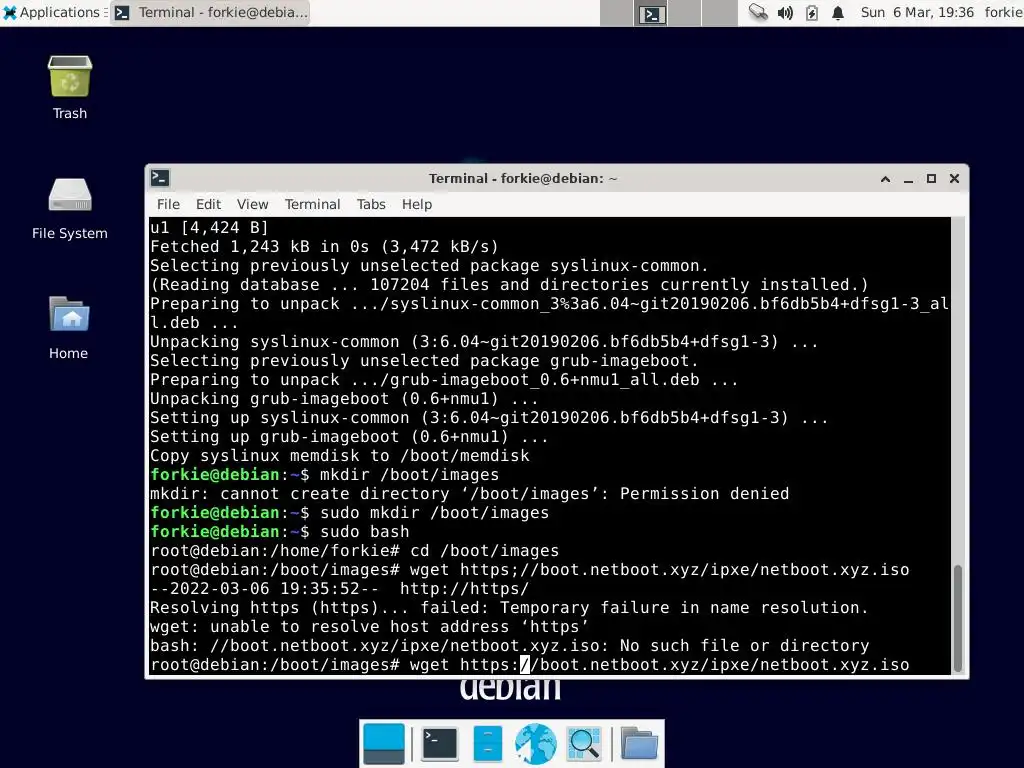The height and width of the screenshot is (768, 1024).
Task: Launch Web Browser from bottom dock
Action: coord(536,744)
